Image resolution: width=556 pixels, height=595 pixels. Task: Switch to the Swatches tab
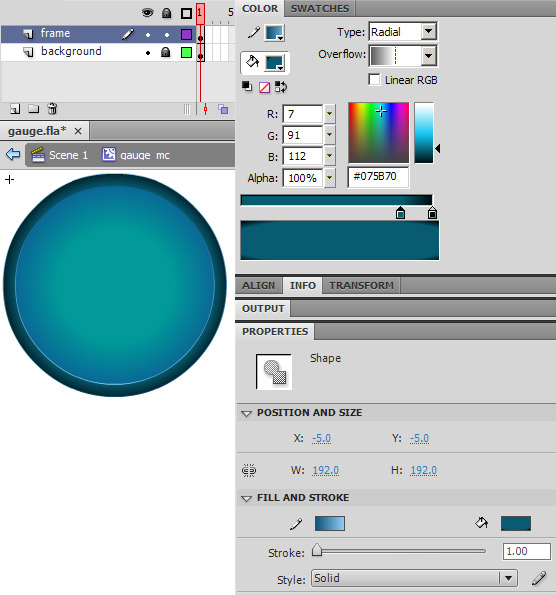[x=320, y=8]
